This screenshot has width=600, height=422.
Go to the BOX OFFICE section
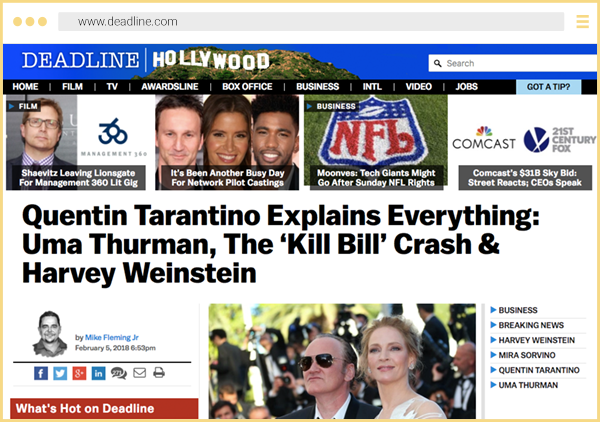click(246, 87)
